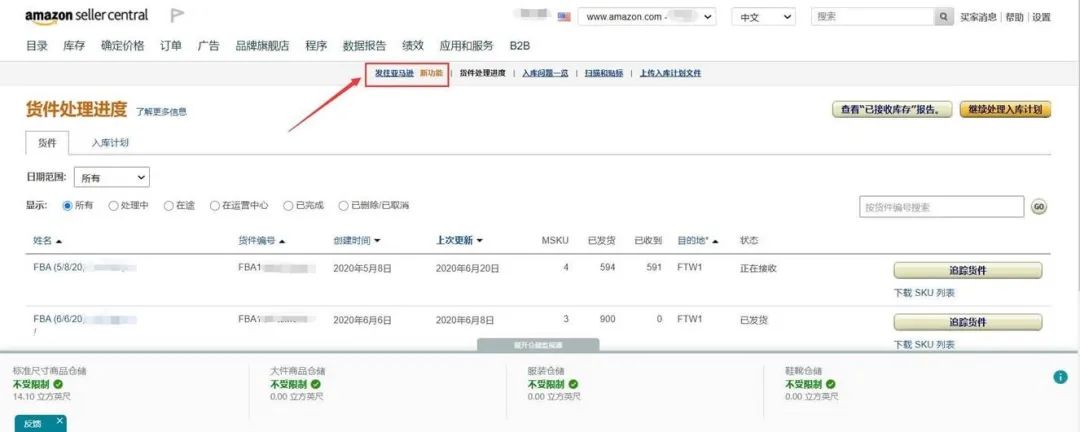Click the 货件处理进度 subnav item
This screenshot has width=1080, height=432.
pos(482,73)
